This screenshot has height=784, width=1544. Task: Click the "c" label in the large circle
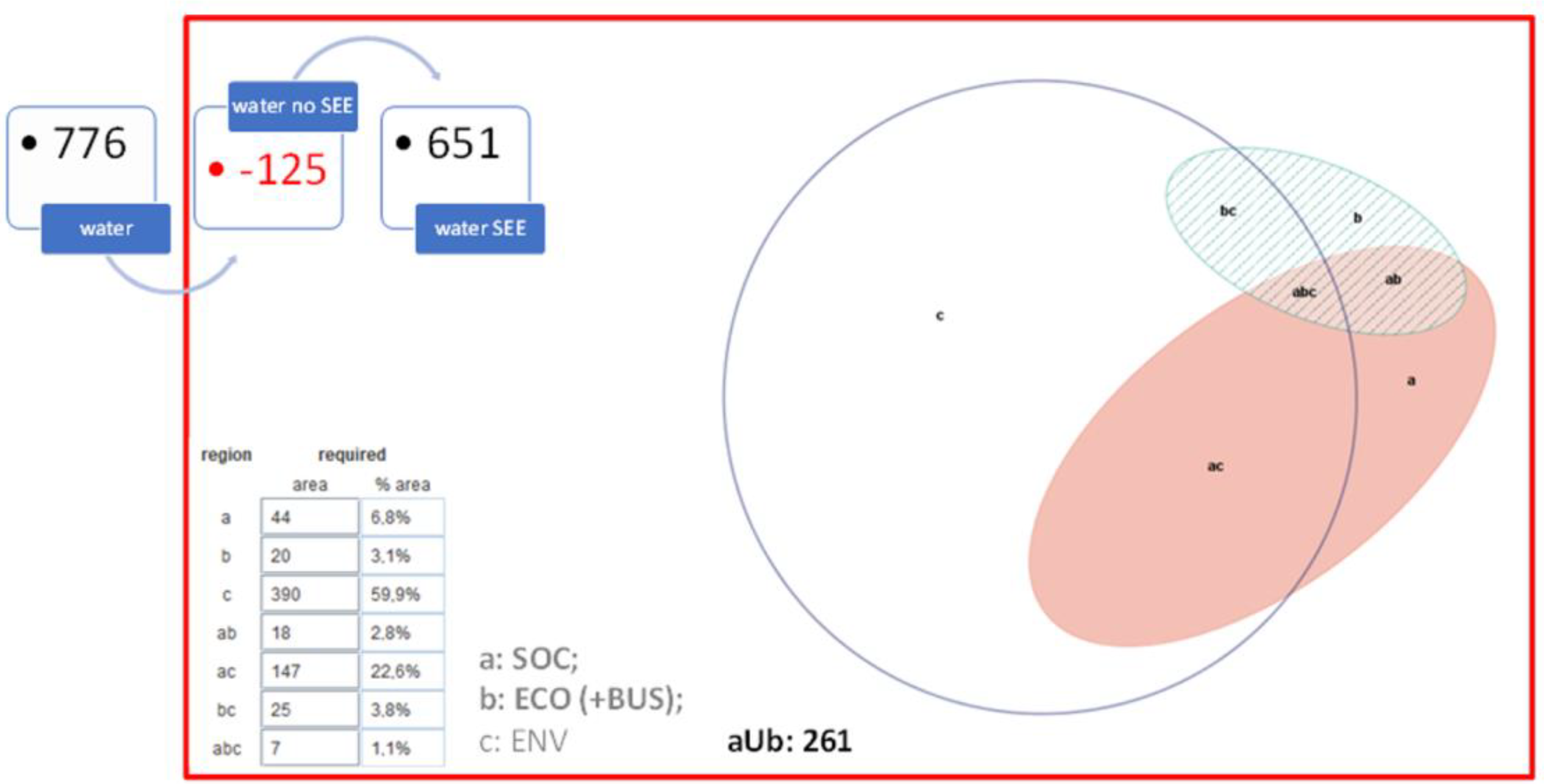[939, 315]
